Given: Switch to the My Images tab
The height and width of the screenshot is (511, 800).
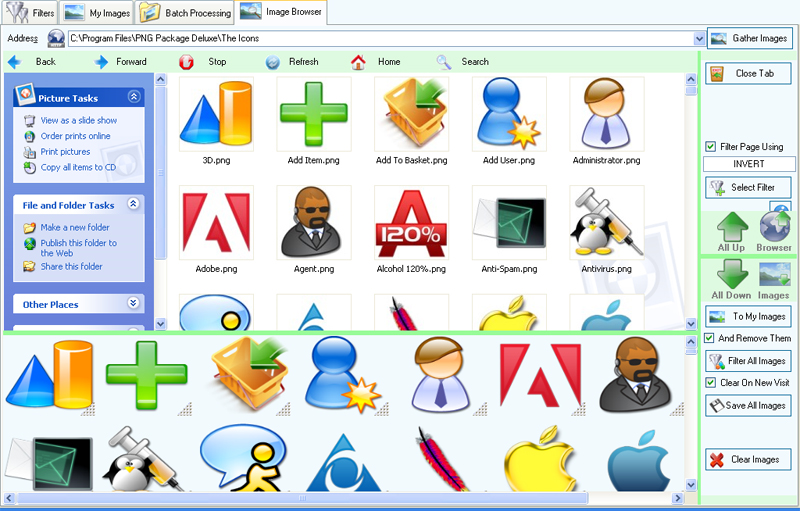Looking at the screenshot, I should click(97, 13).
